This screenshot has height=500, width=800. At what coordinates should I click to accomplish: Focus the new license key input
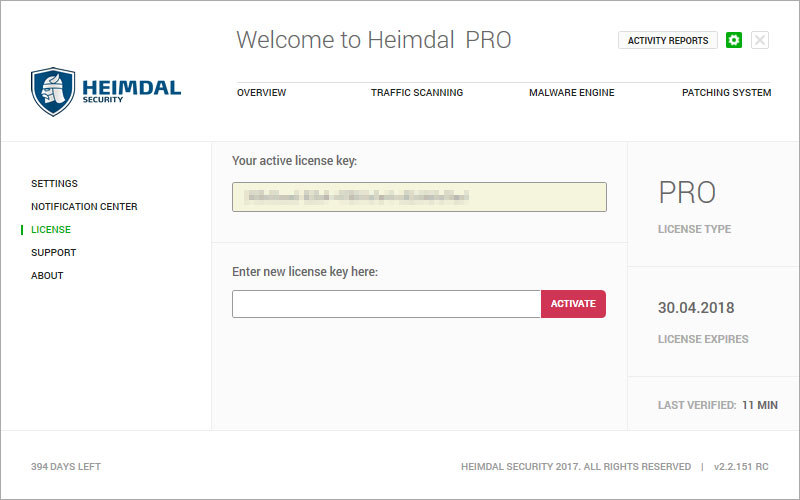386,304
